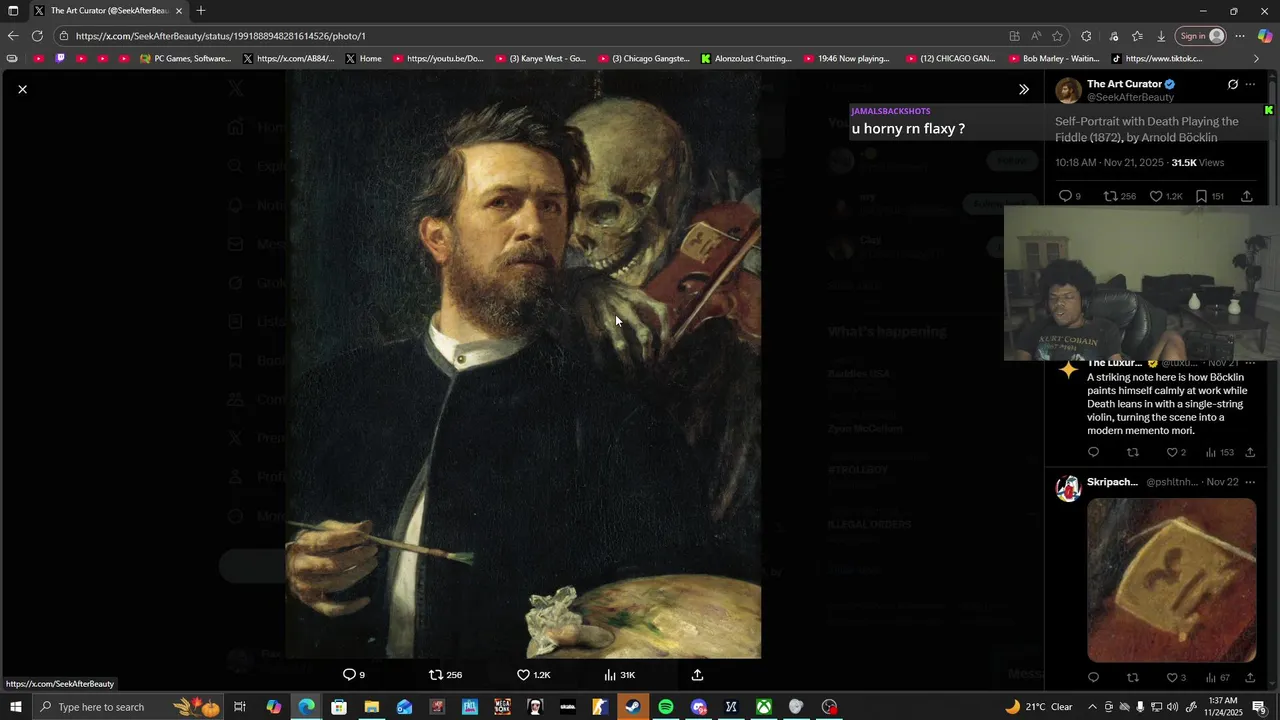View 31K analytics icon below the painting
Image resolution: width=1280 pixels, height=720 pixels.
pyautogui.click(x=619, y=675)
